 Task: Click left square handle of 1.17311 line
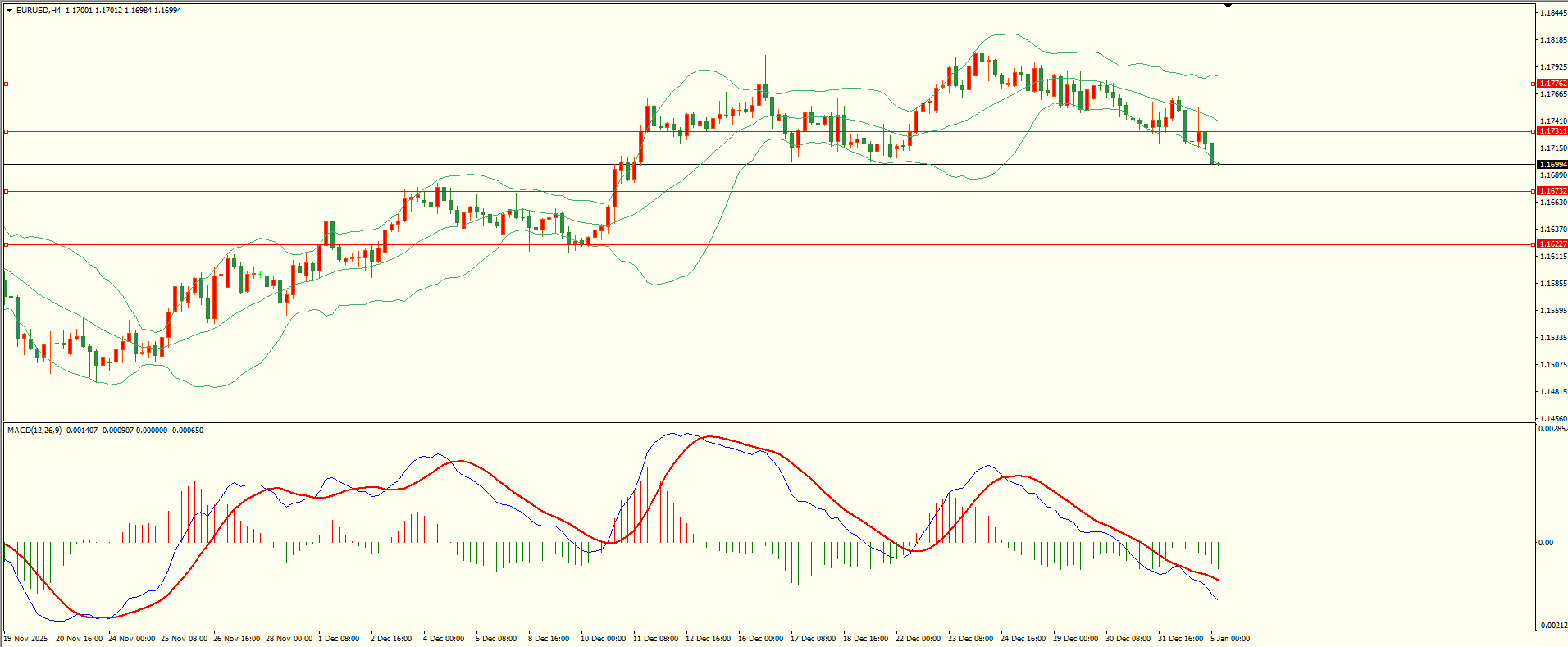click(x=7, y=131)
